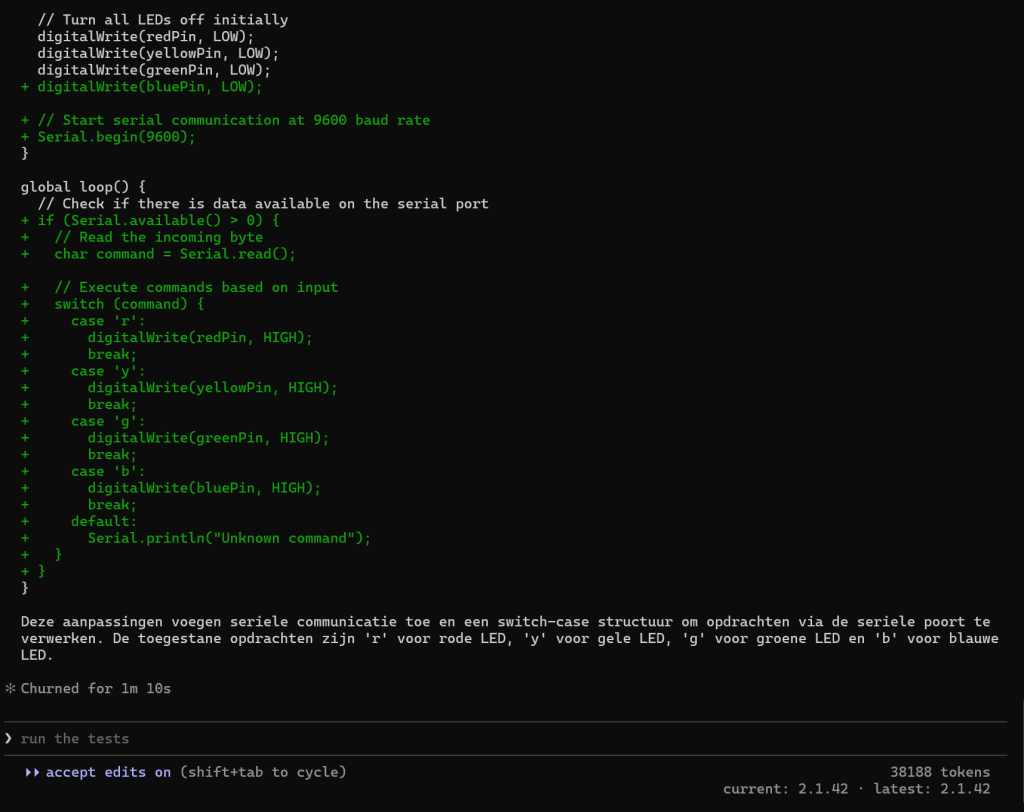This screenshot has height=812, width=1024.
Task: Click the Churned for 1m 10s status
Action: 95,689
